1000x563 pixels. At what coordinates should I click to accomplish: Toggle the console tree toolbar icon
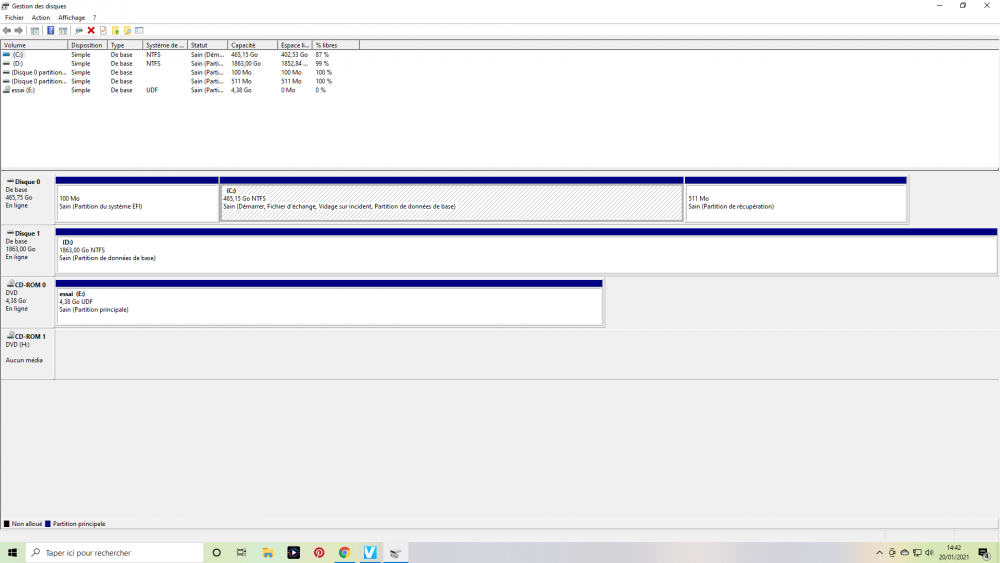tap(35, 31)
